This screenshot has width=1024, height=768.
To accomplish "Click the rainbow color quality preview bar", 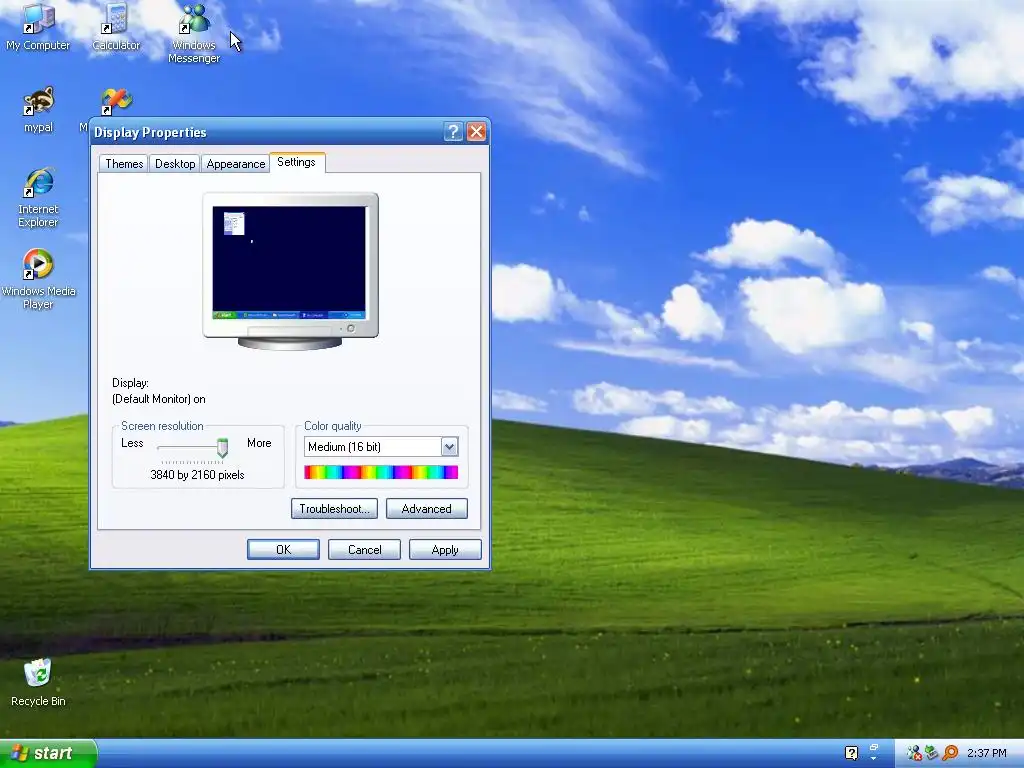I will 381,472.
